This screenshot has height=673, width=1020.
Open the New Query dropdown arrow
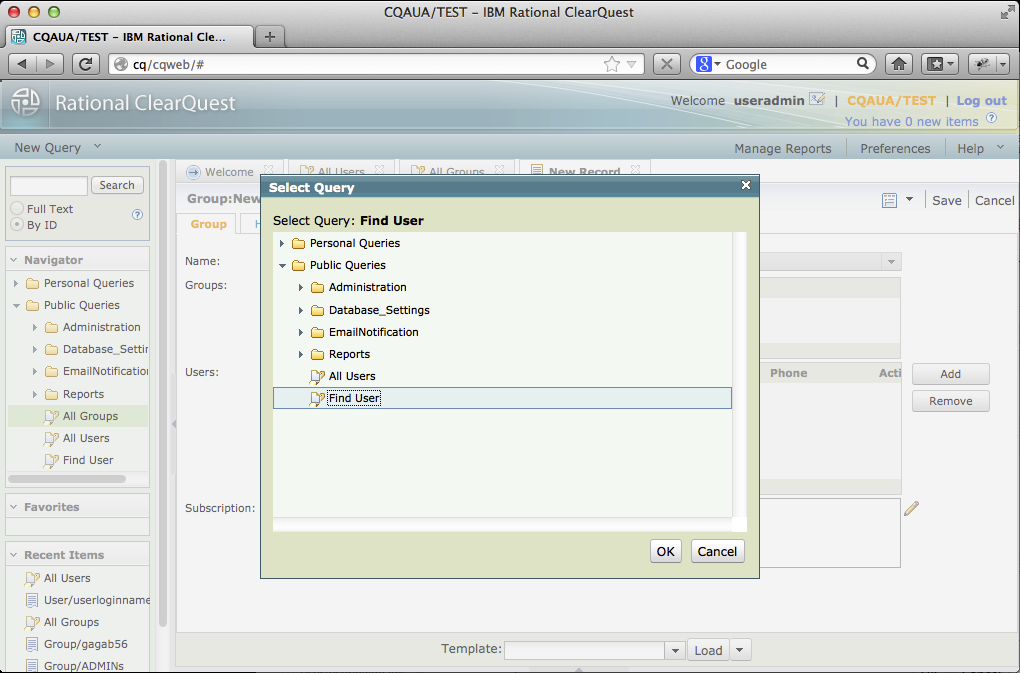pyautogui.click(x=97, y=146)
